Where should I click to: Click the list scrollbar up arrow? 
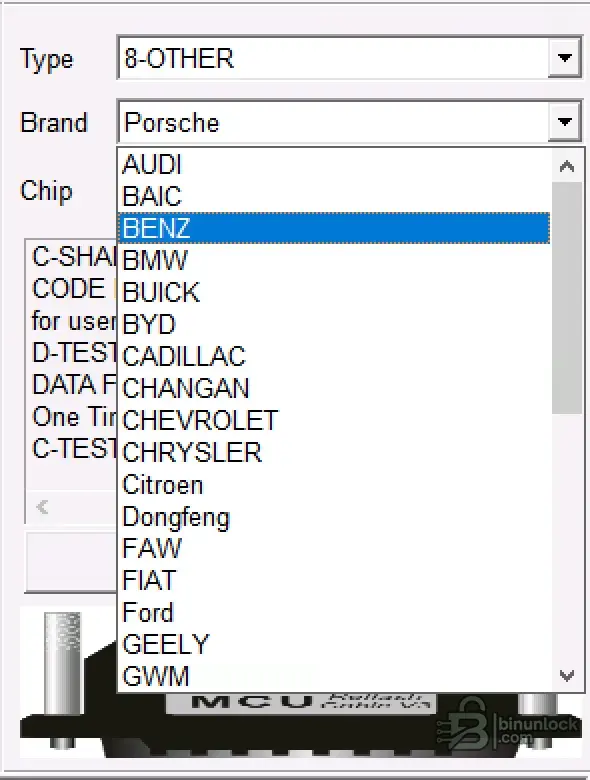pyautogui.click(x=567, y=166)
